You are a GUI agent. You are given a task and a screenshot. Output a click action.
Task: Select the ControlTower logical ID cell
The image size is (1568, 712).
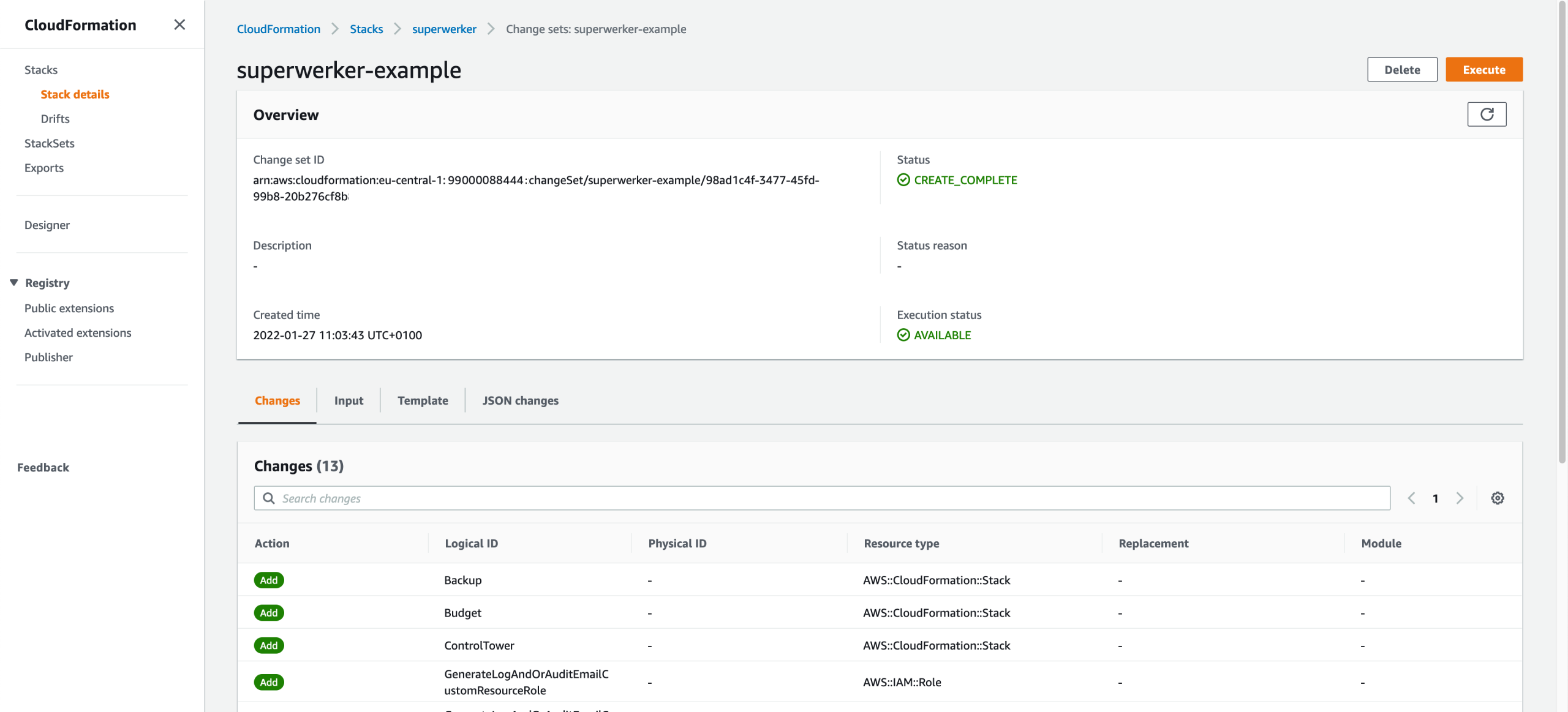tap(479, 646)
